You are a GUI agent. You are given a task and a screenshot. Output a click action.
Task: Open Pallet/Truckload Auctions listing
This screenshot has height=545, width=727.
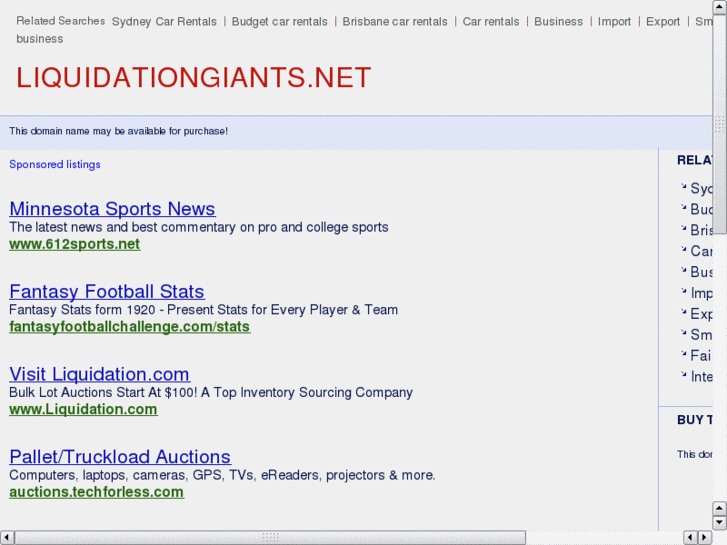120,457
